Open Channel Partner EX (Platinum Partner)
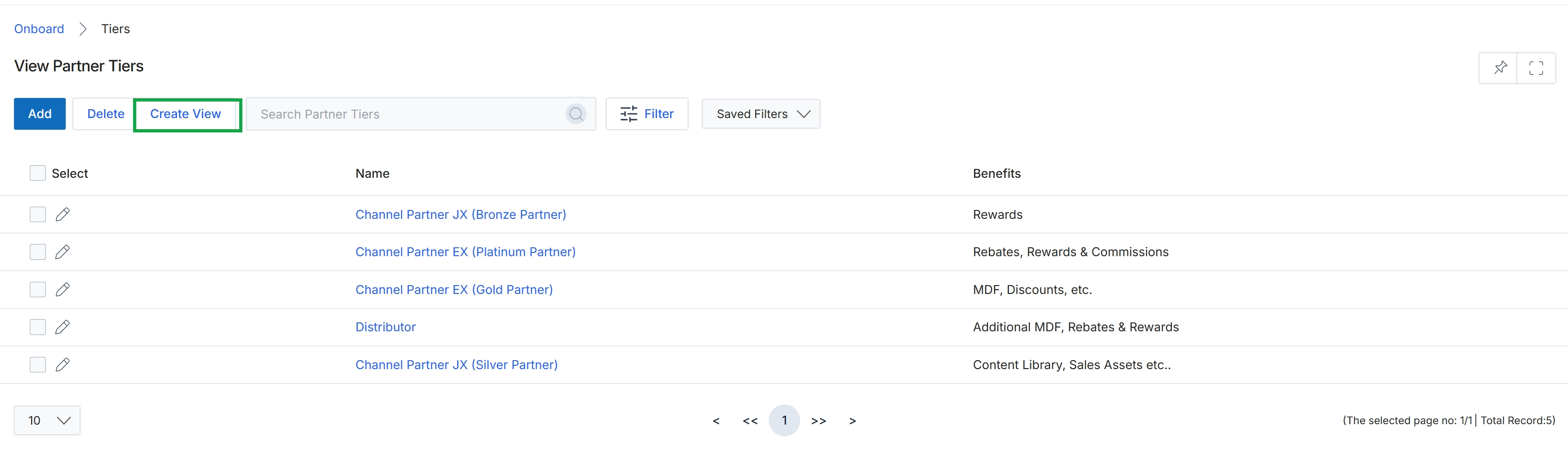Image resolution: width=1568 pixels, height=475 pixels. (466, 252)
